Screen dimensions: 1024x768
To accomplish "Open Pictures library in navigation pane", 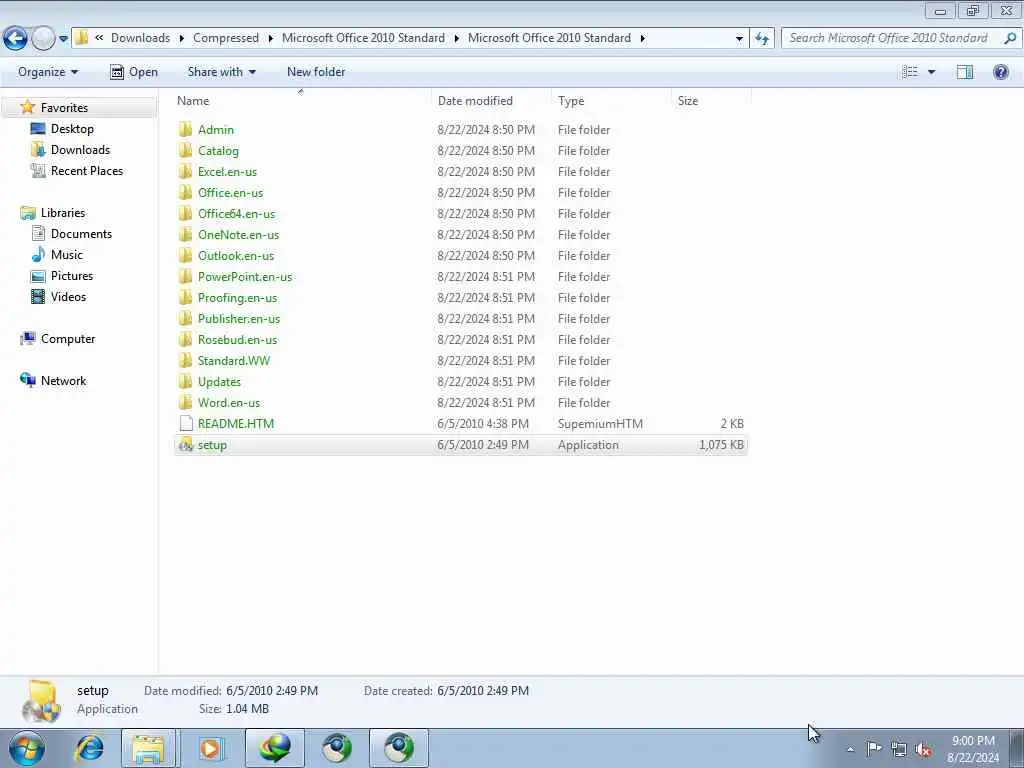I will click(72, 276).
